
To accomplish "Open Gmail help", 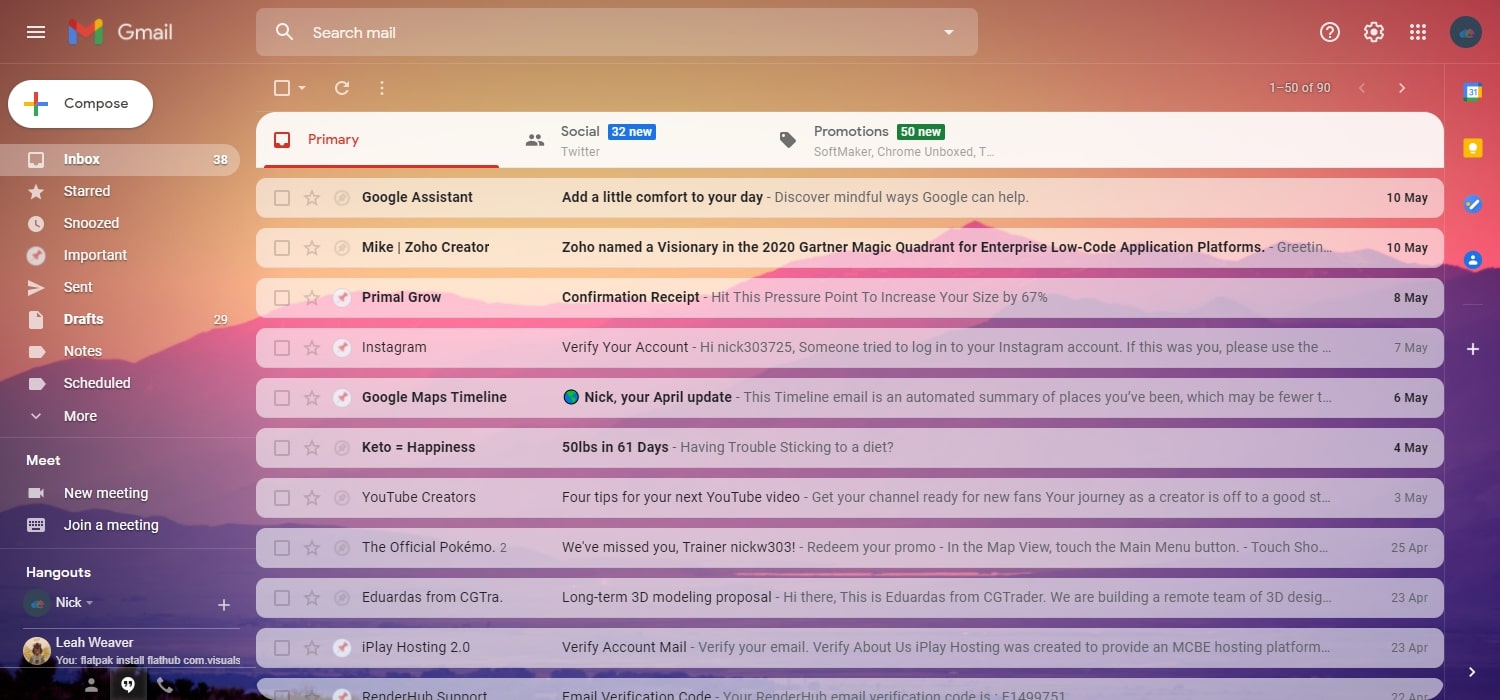I will 1329,31.
